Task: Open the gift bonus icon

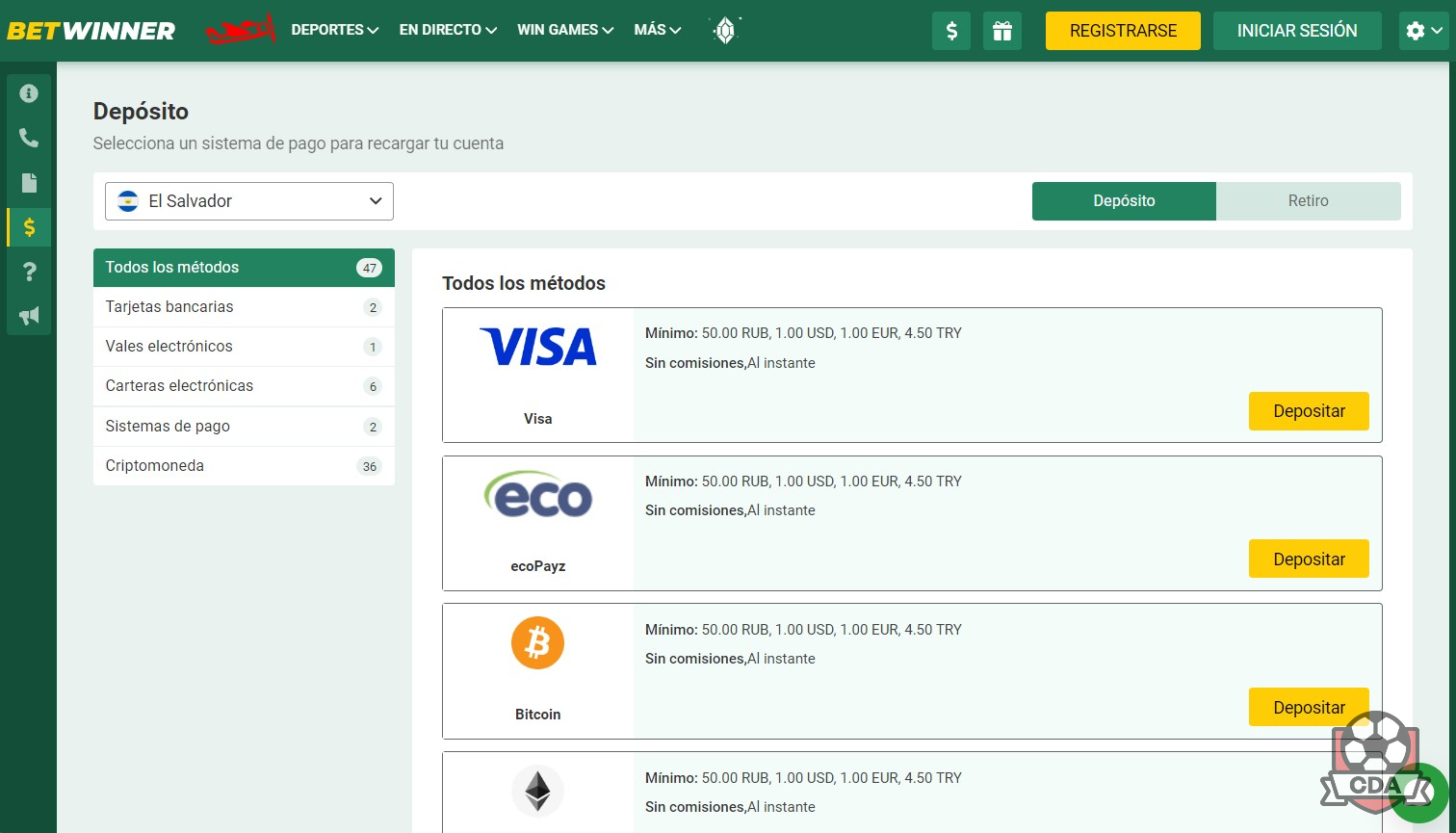Action: 1002,31
